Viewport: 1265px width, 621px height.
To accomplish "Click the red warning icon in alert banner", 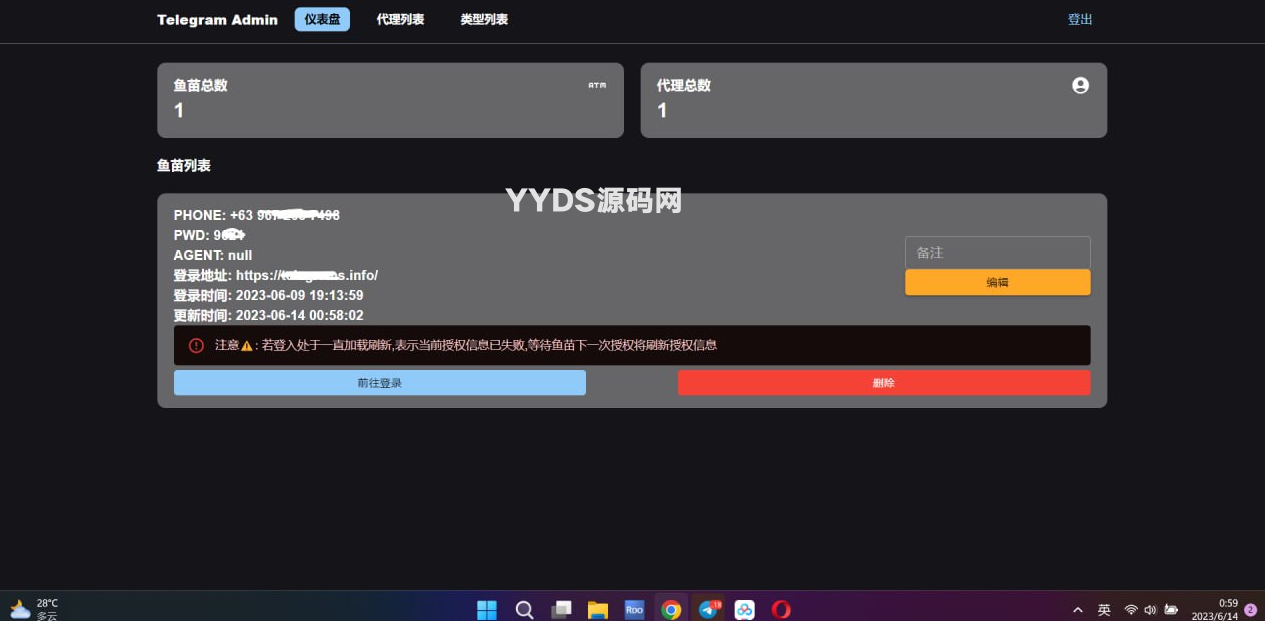I will (x=196, y=345).
